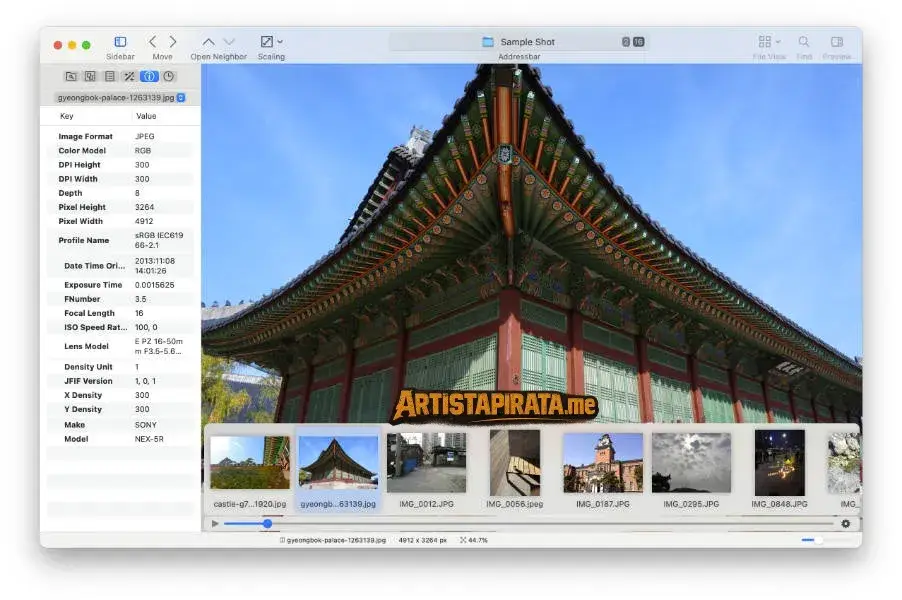Open the list view panel icon
Viewport: 902px width, 600px height.
(110, 76)
